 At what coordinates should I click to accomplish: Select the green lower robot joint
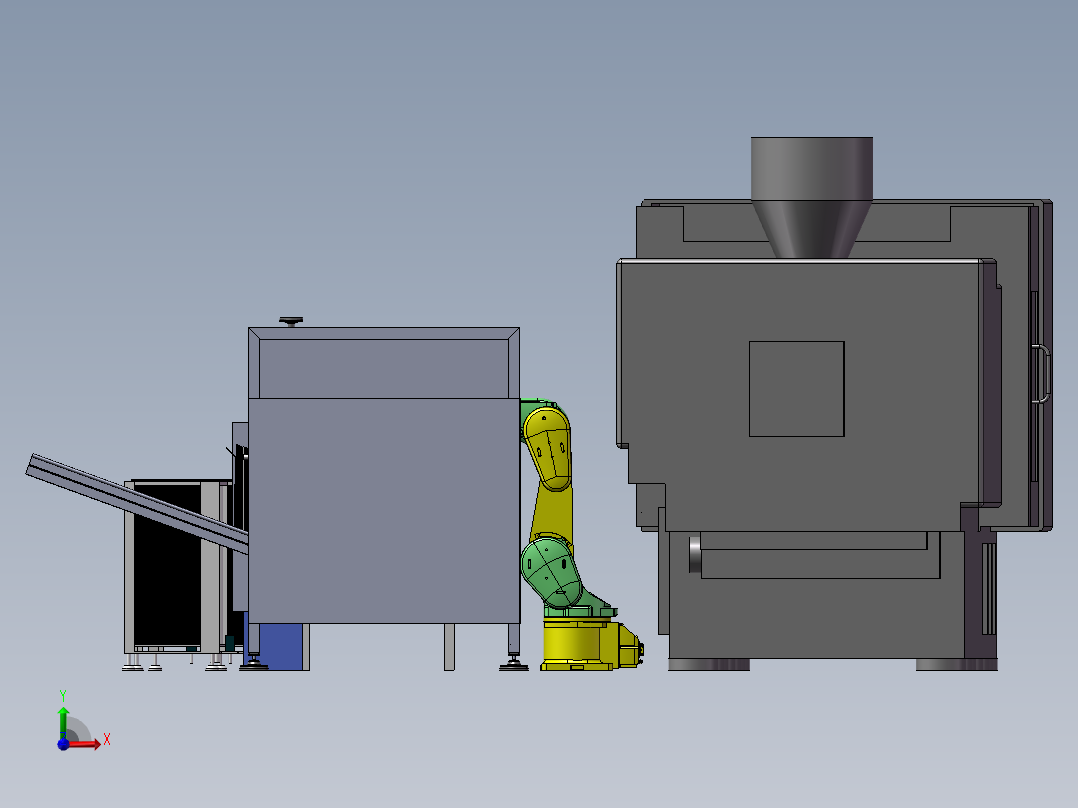coord(551,572)
